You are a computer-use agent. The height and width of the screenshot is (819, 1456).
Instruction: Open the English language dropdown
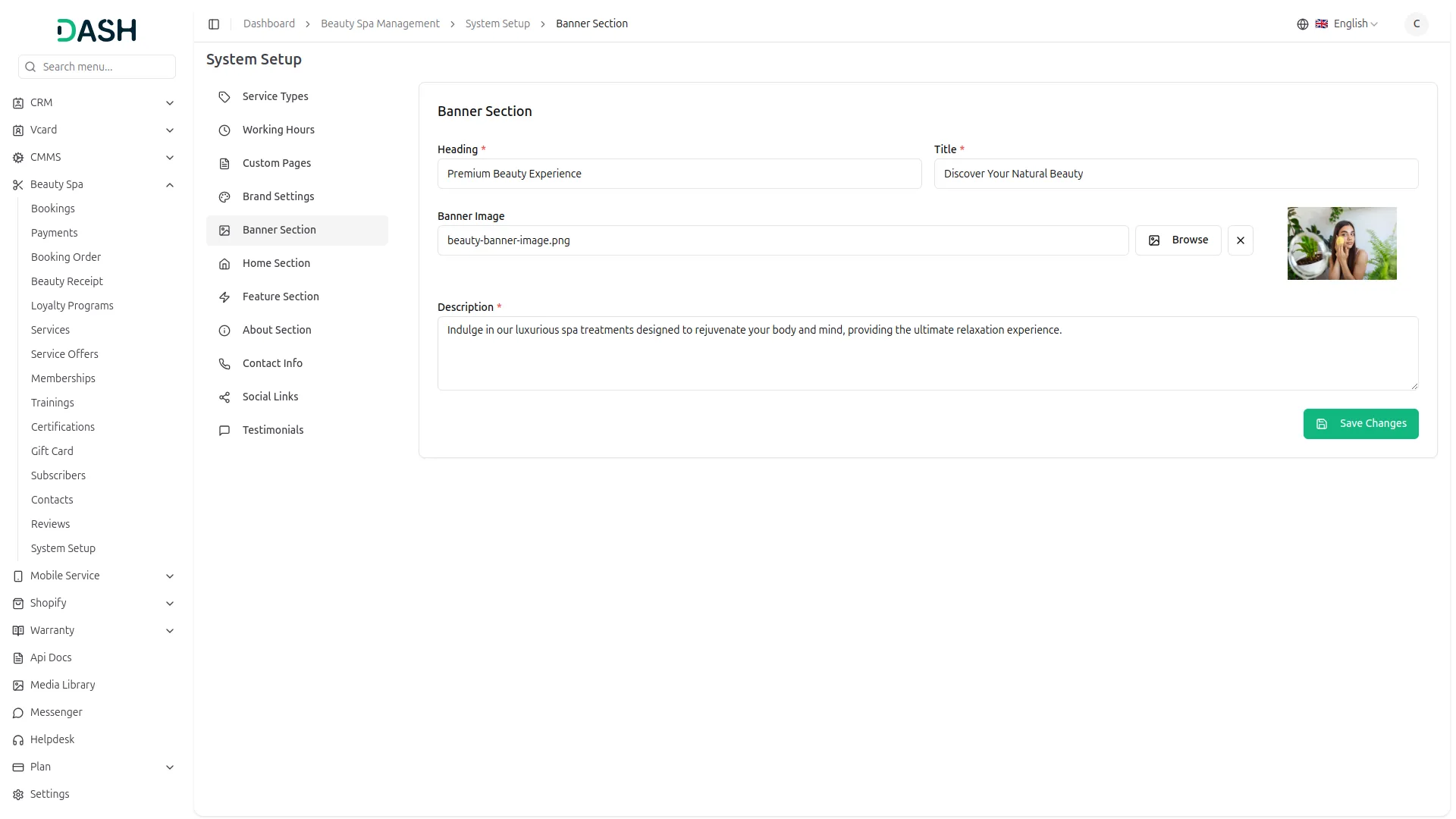(1354, 24)
